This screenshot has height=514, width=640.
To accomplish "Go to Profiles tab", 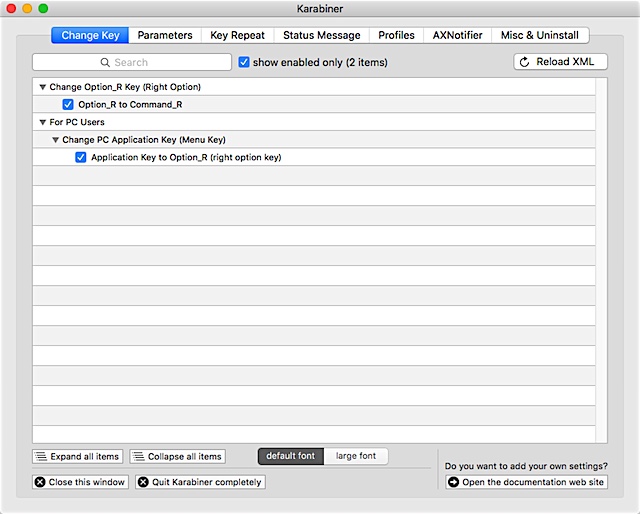I will point(396,35).
